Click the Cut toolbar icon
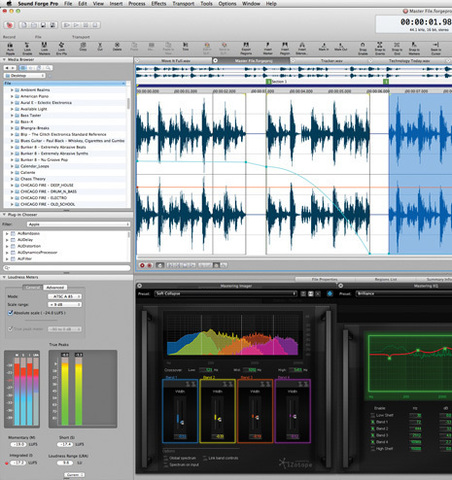This screenshot has height=480, width=452. pyautogui.click(x=100, y=47)
